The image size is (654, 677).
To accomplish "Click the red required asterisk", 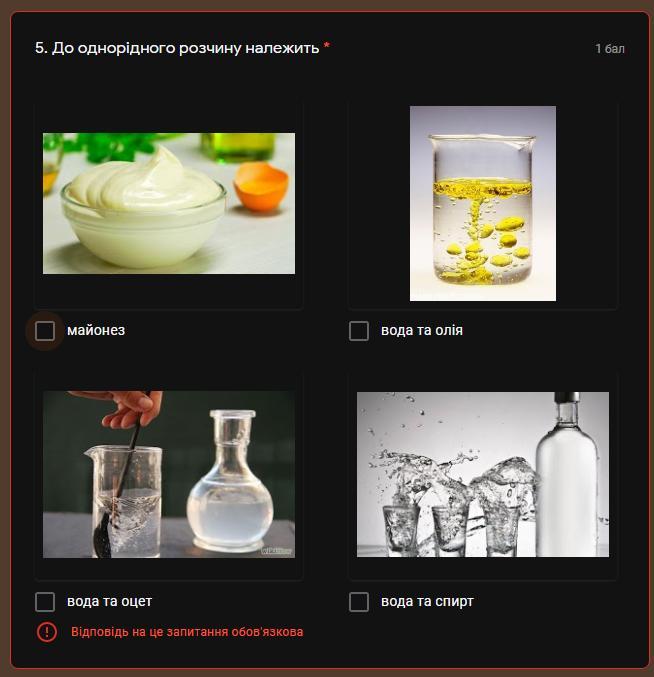I will tap(327, 46).
